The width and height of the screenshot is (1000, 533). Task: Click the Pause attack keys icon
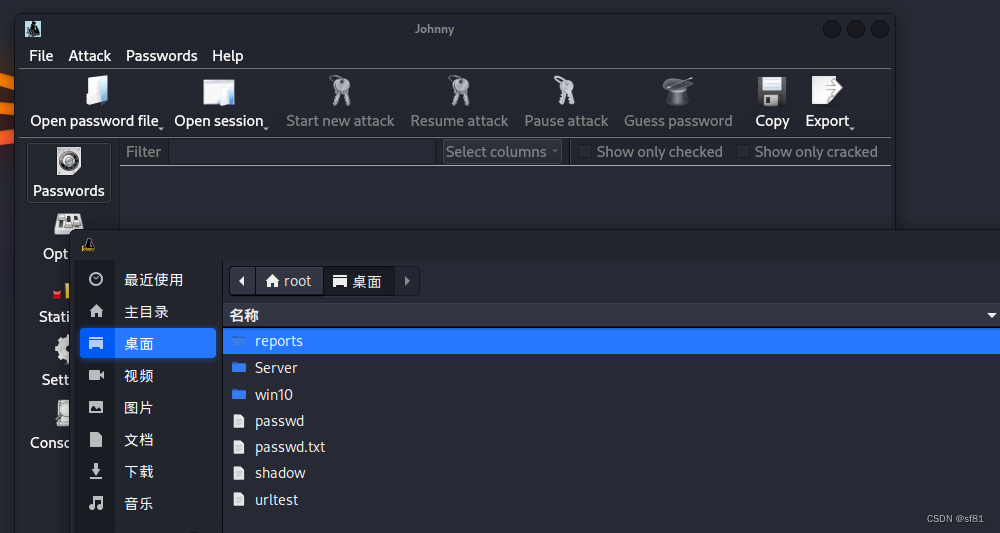(566, 91)
